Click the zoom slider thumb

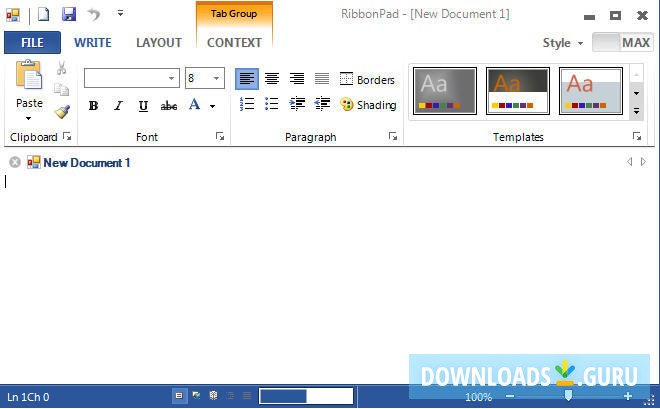(x=568, y=396)
